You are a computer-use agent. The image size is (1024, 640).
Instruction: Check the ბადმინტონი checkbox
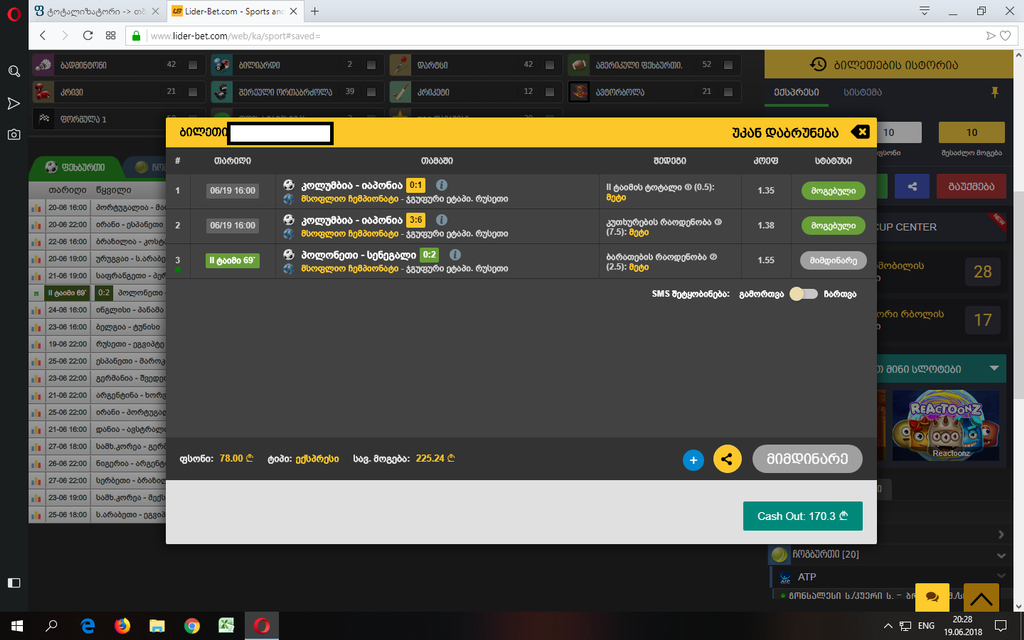click(x=193, y=65)
